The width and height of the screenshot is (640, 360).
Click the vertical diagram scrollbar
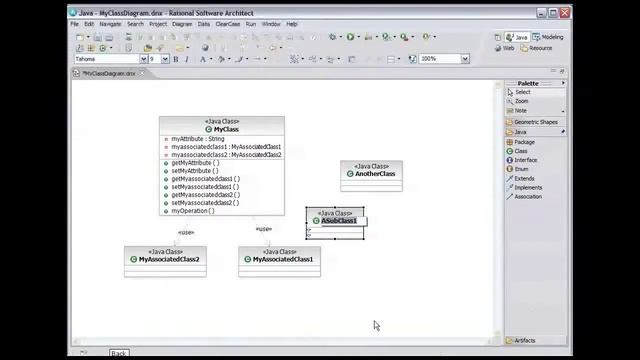pyautogui.click(x=498, y=208)
